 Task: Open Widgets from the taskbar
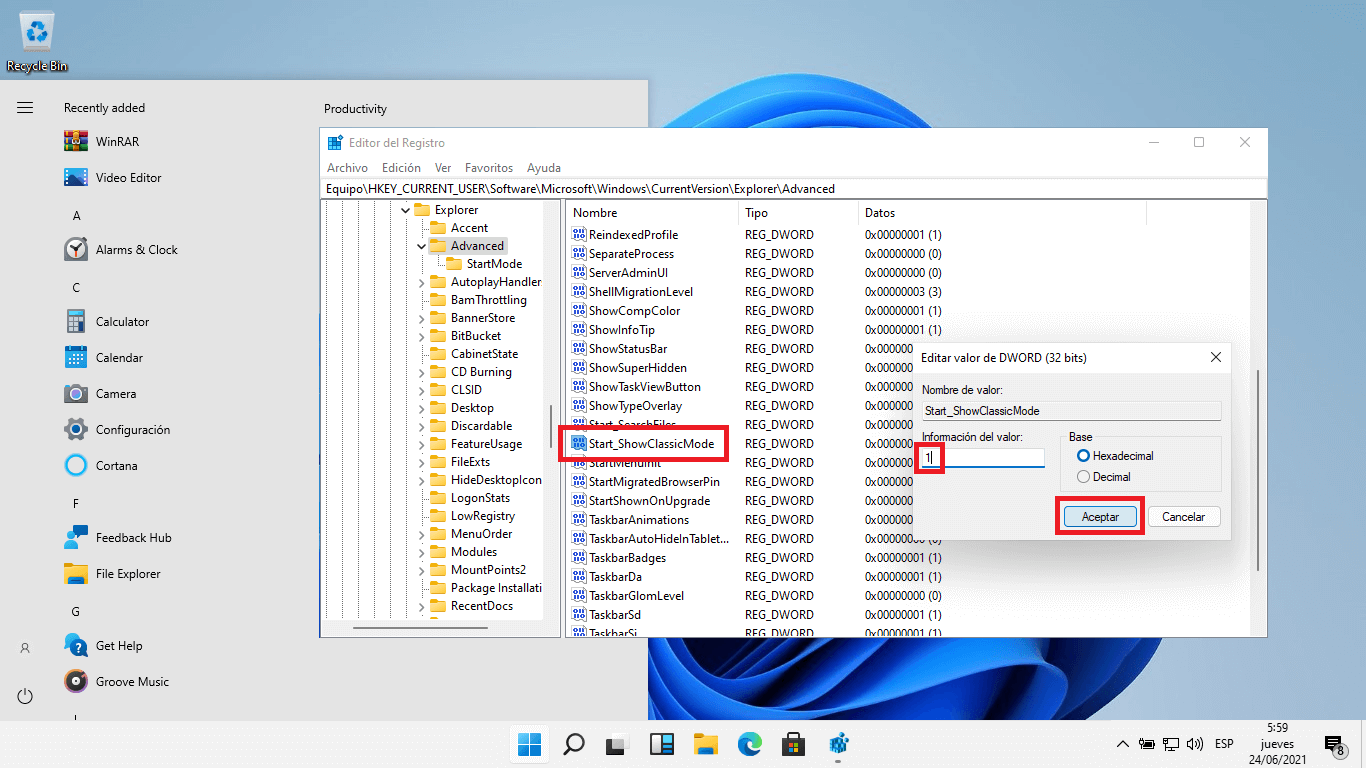(661, 744)
